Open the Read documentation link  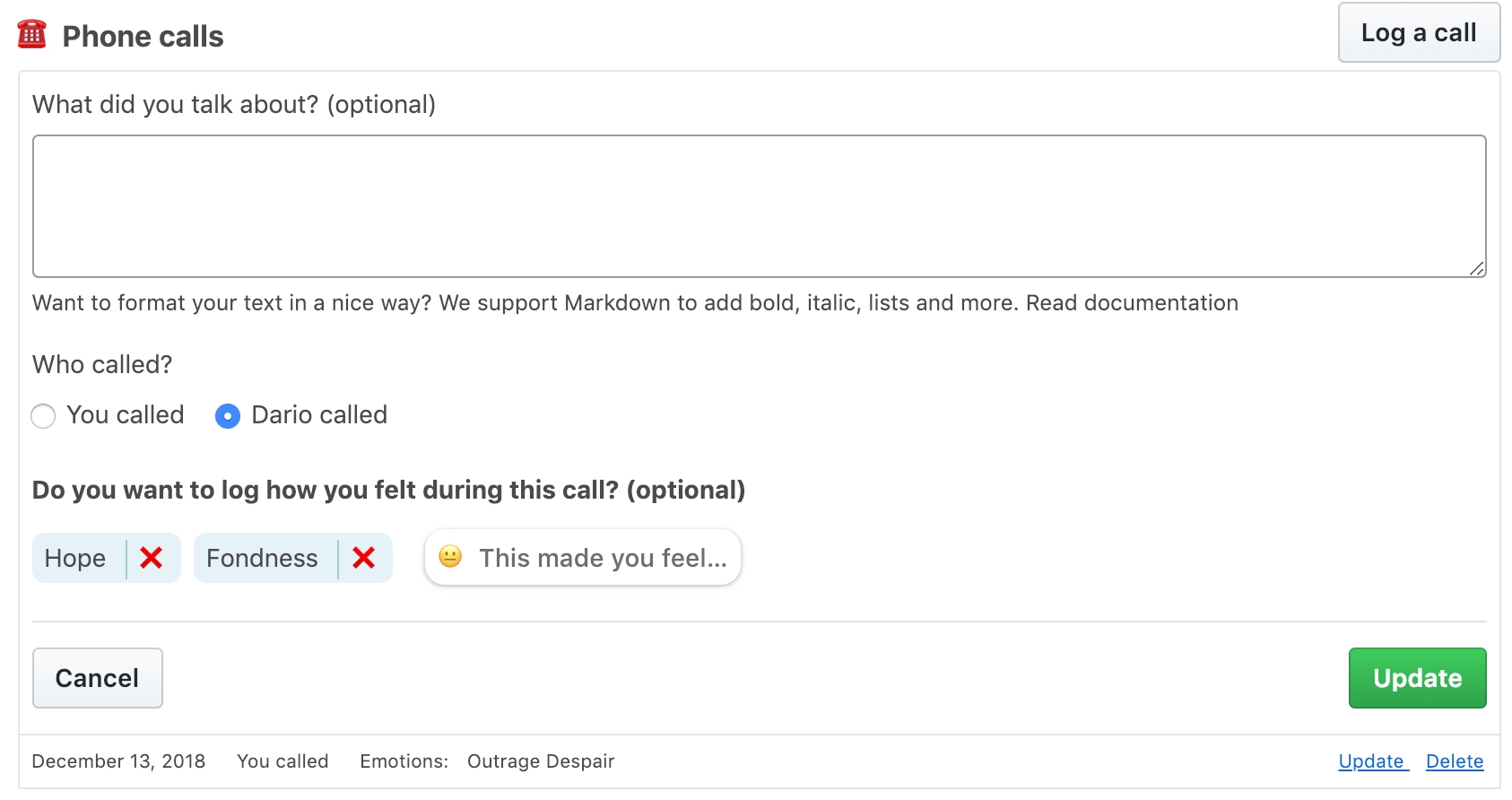coord(1132,303)
